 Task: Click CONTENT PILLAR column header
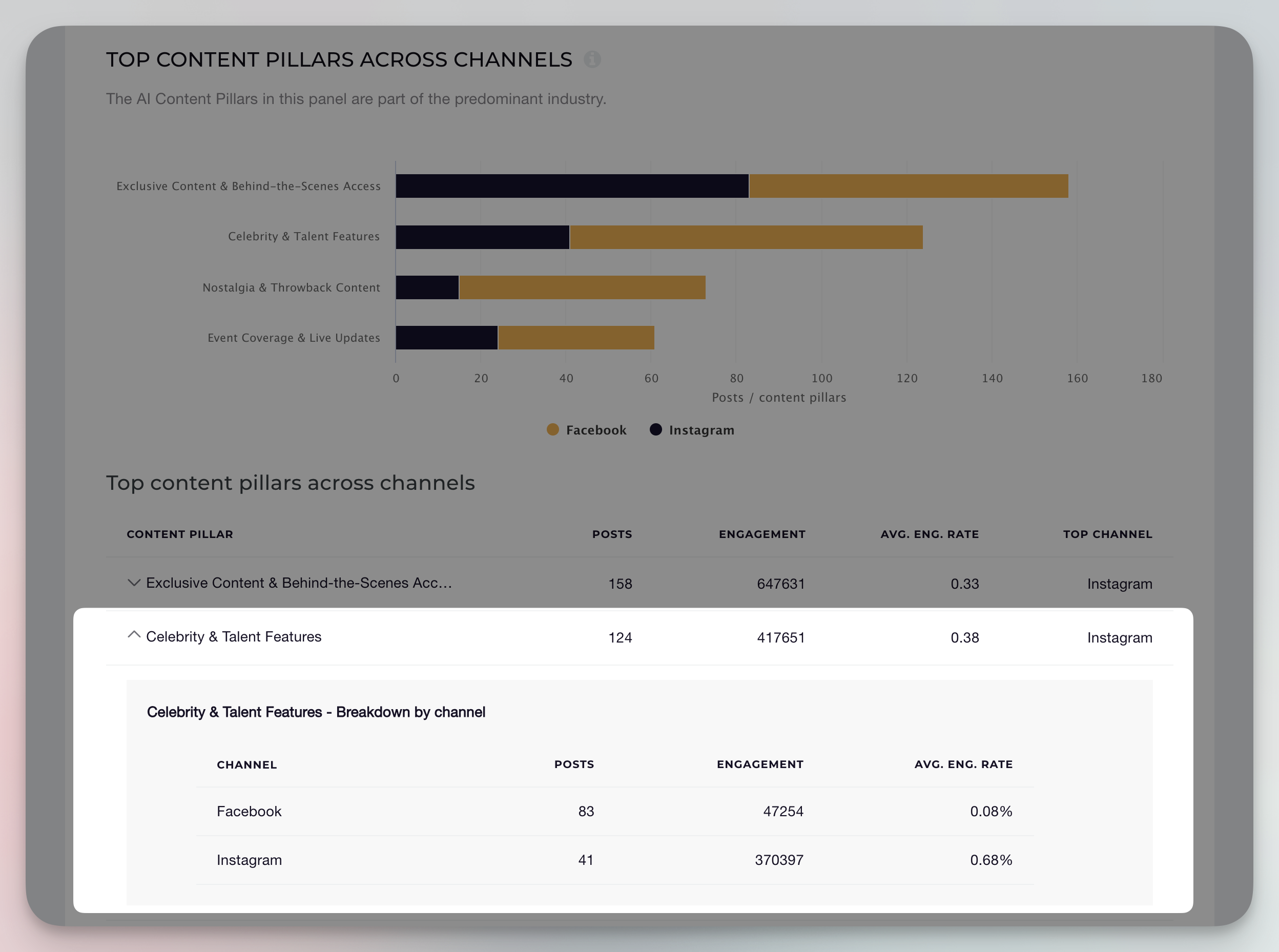tap(180, 534)
